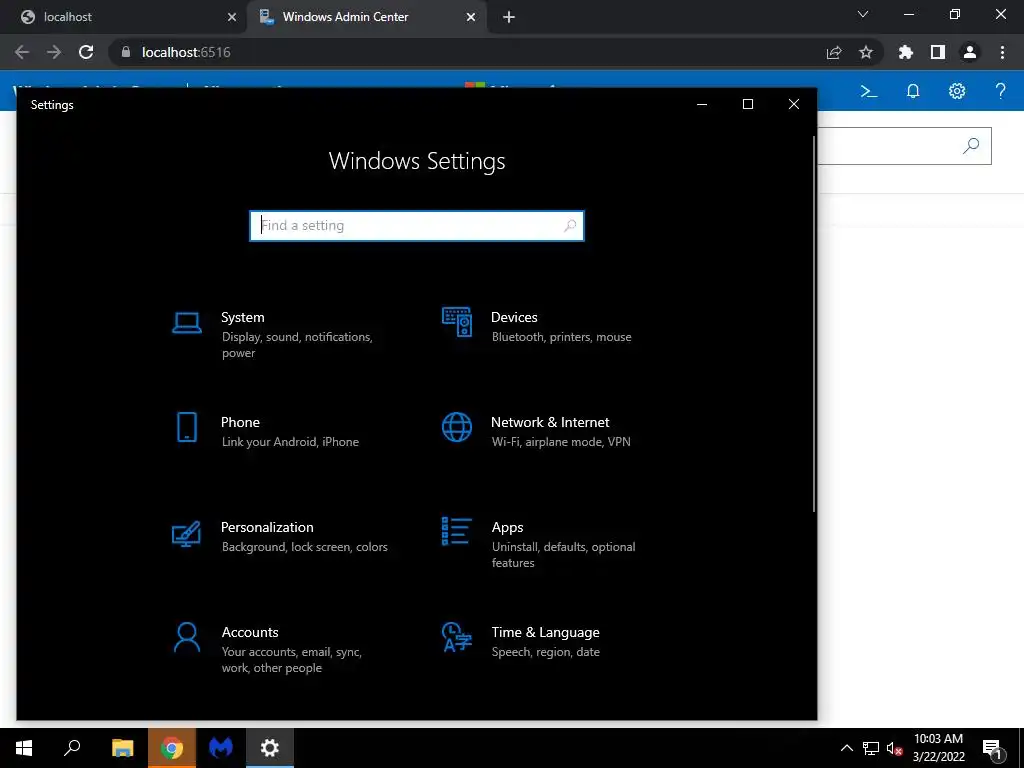
Task: Open System settings category
Action: coord(274,335)
